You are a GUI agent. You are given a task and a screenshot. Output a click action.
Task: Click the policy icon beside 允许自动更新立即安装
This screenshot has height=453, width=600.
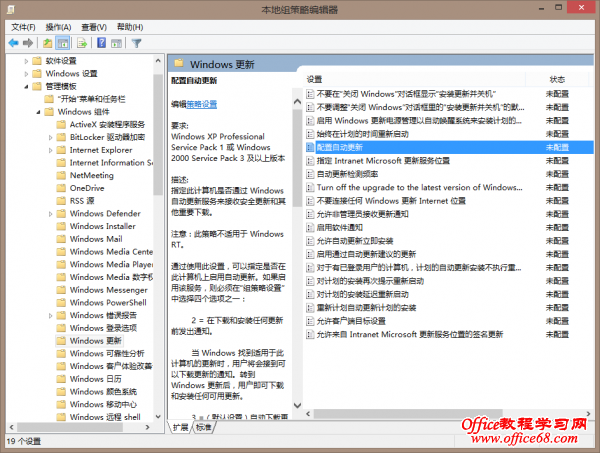click(x=310, y=241)
